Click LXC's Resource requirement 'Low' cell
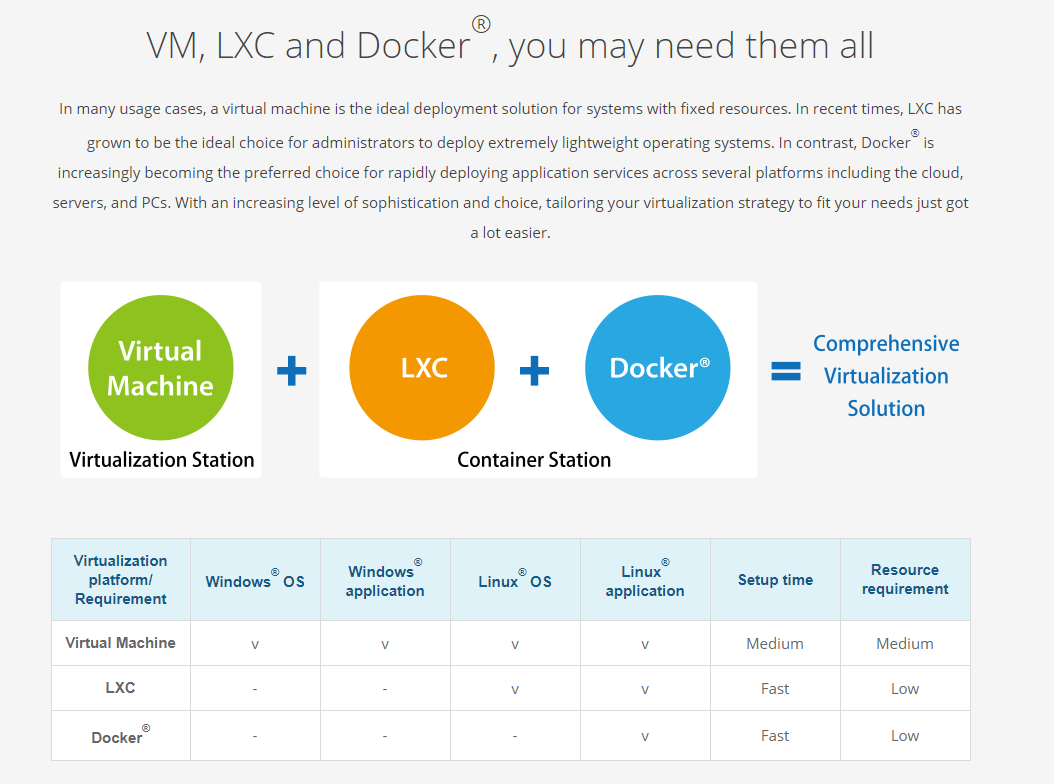 pos(905,689)
